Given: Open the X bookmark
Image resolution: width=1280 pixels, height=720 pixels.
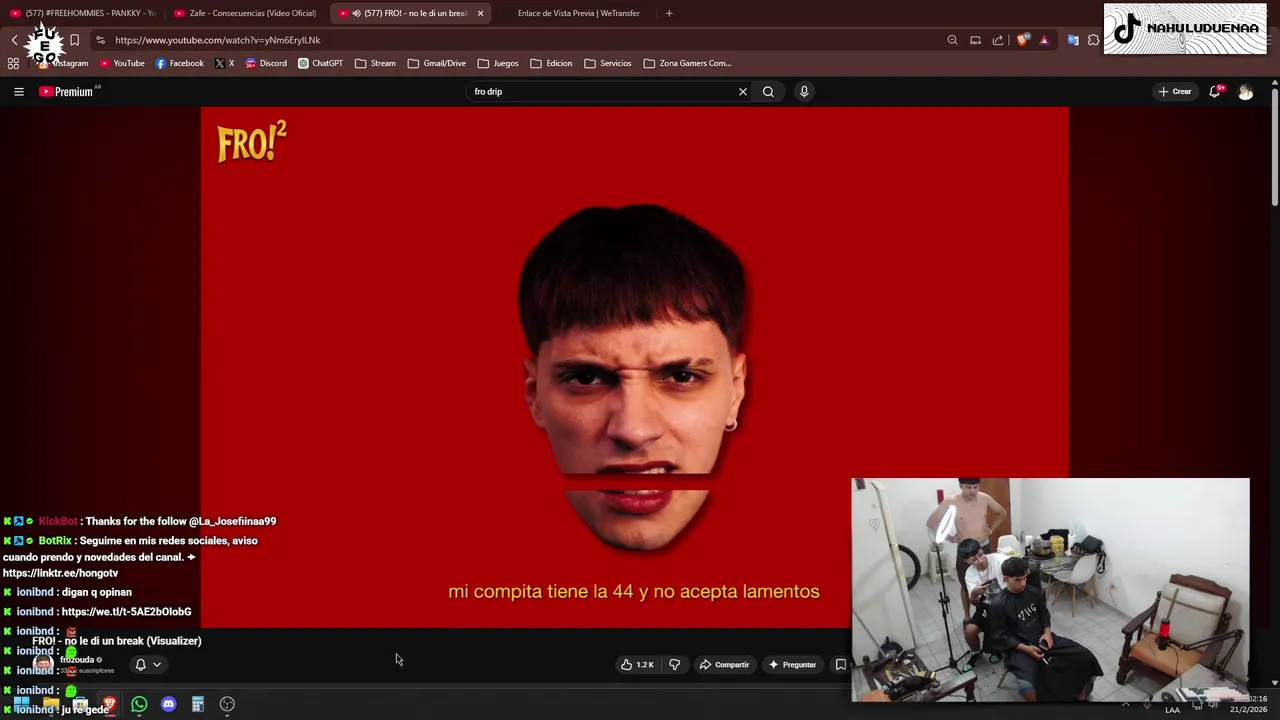Looking at the screenshot, I should pos(224,63).
